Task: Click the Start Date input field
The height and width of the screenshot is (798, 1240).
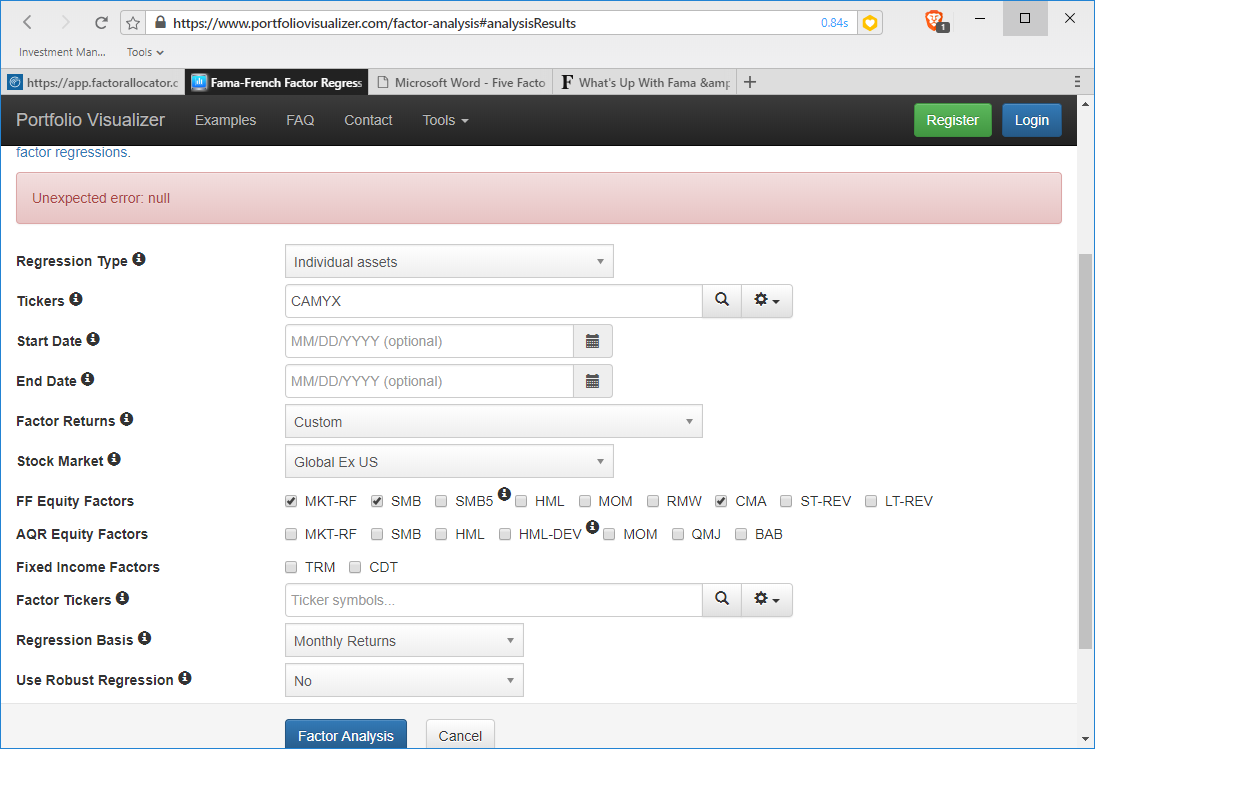Action: pyautogui.click(x=429, y=341)
